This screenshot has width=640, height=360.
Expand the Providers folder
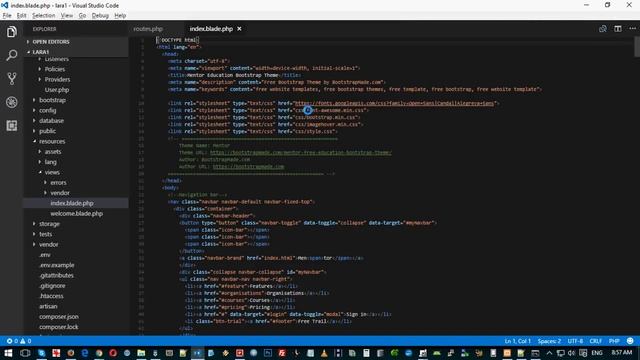(57, 79)
